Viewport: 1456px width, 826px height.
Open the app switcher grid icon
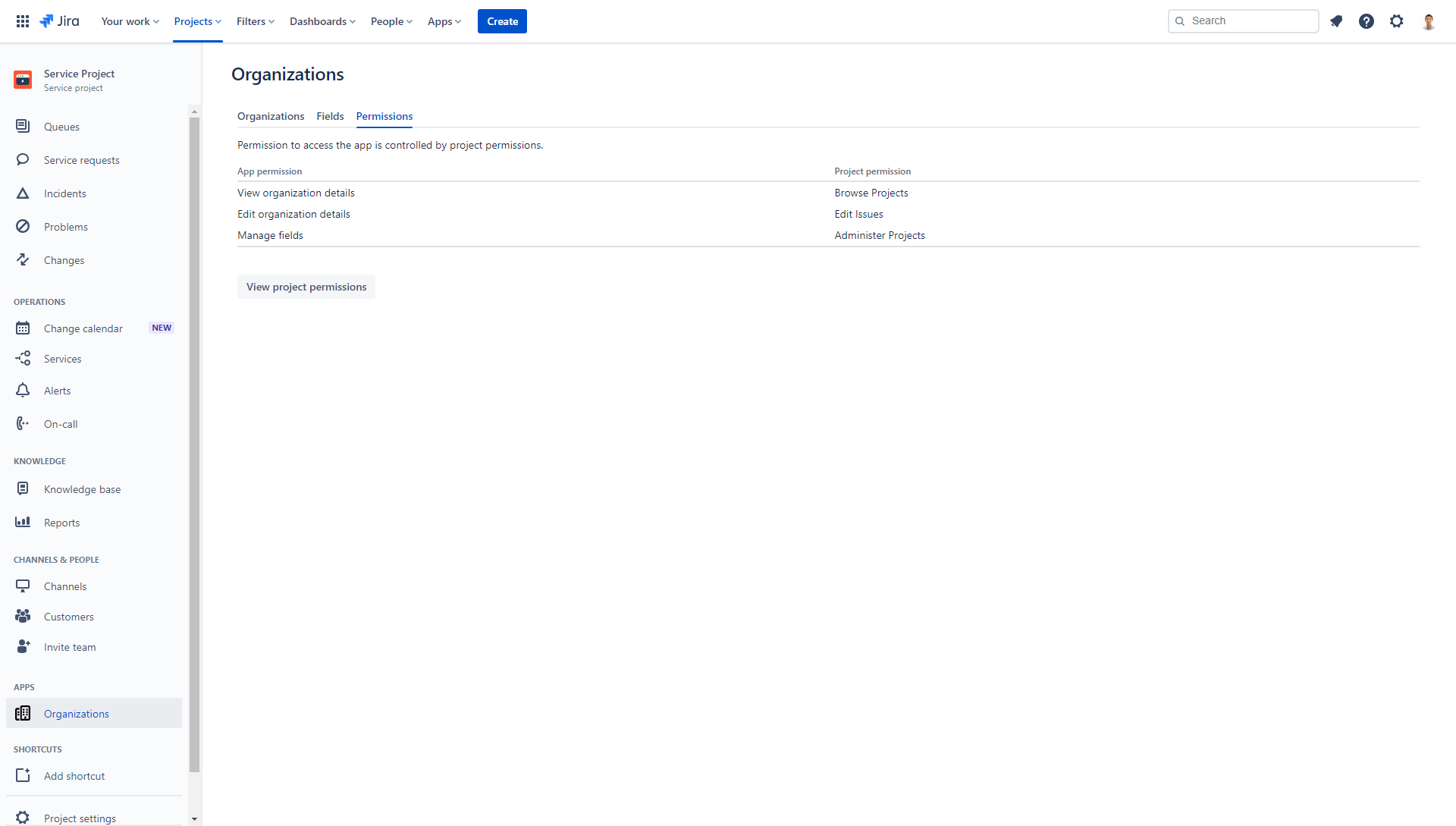coord(23,21)
